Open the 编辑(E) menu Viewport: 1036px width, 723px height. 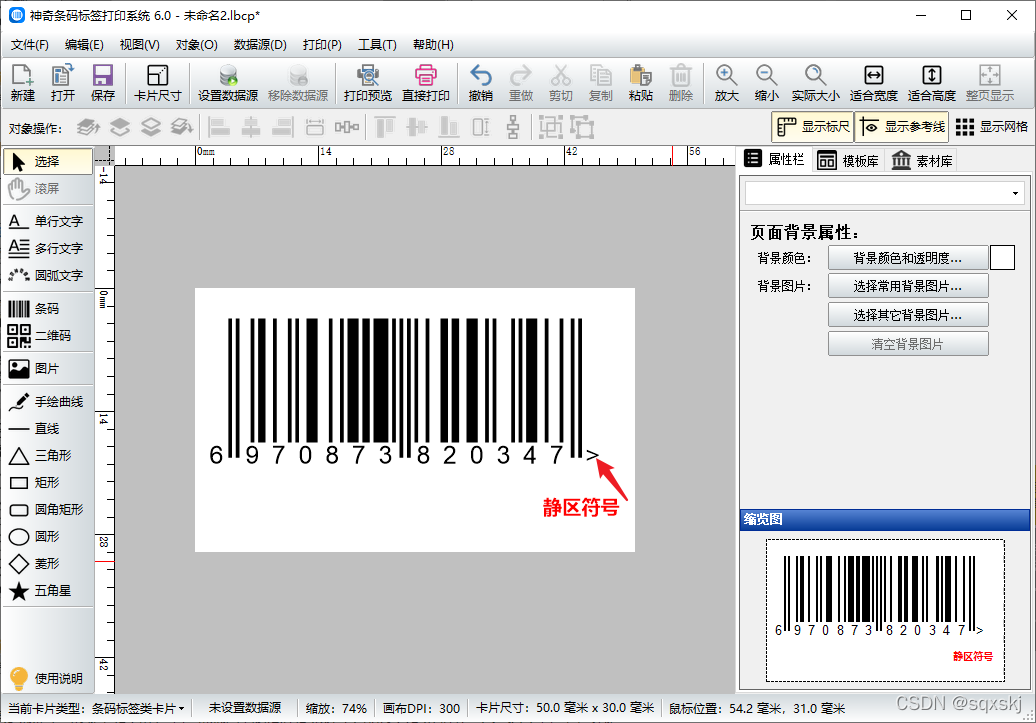tap(84, 45)
